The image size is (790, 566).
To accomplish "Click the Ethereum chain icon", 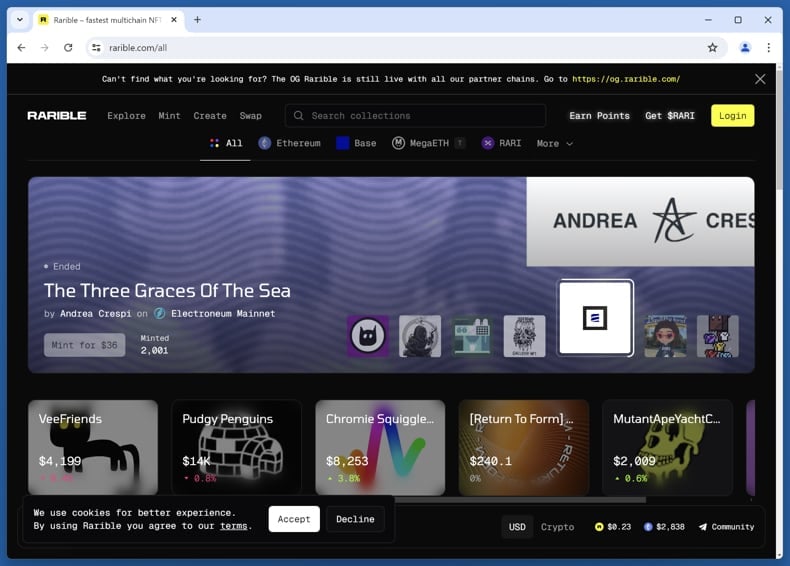I will (265, 143).
